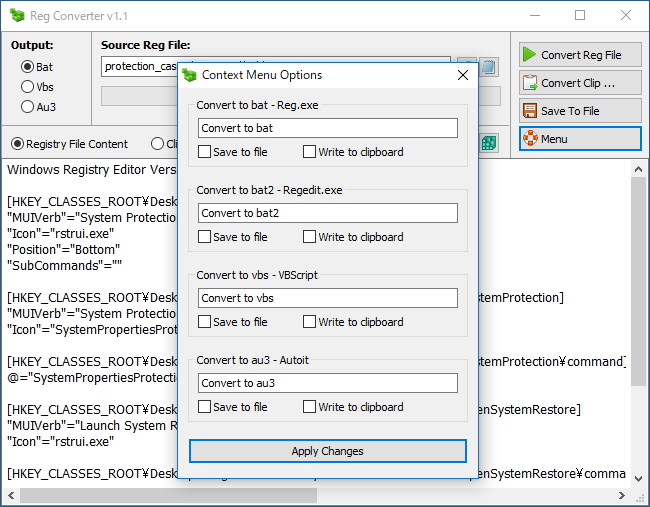Click the clipboard icon on Convert Clip button
The image size is (650, 507).
click(529, 83)
